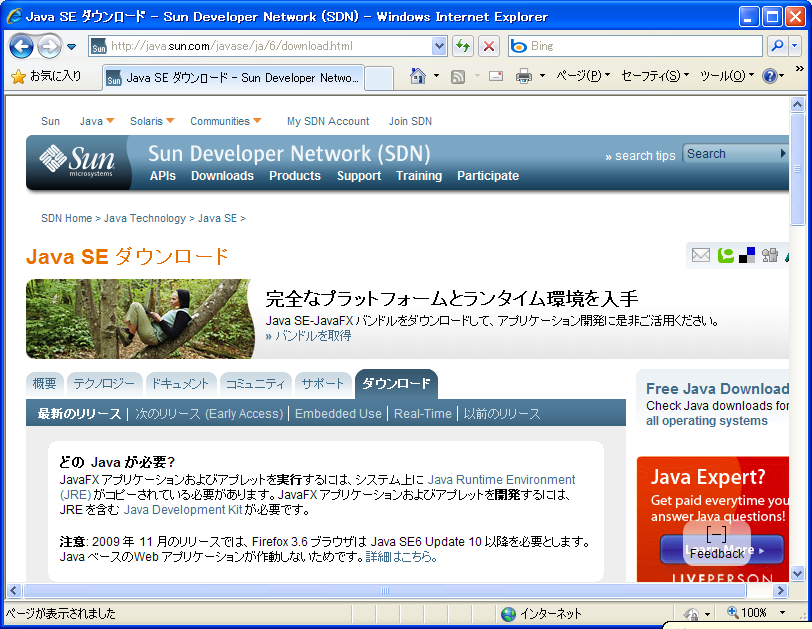
Task: Switch to the 概要 tab
Action: point(45,384)
